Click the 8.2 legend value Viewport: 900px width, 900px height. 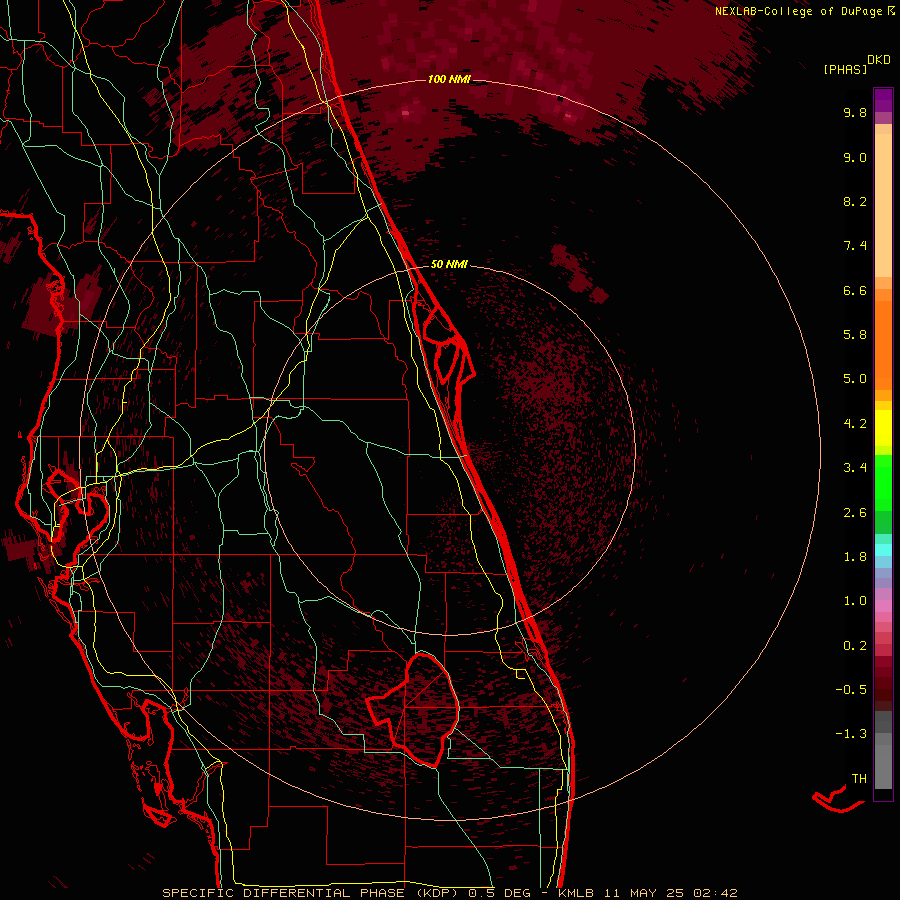click(855, 201)
